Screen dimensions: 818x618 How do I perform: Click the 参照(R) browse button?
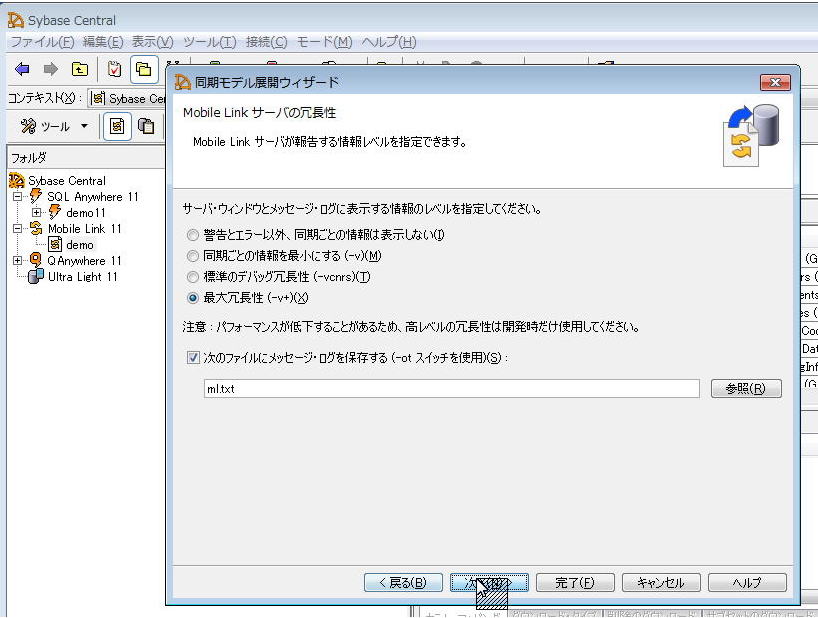click(745, 389)
